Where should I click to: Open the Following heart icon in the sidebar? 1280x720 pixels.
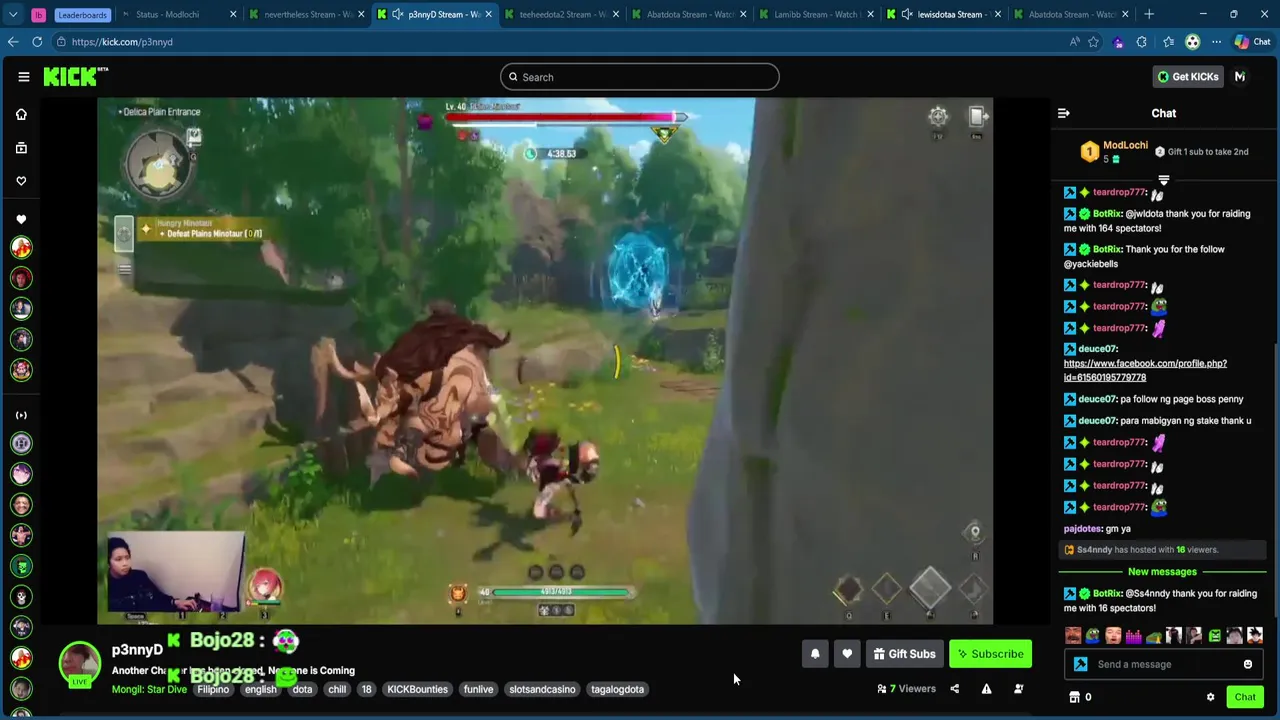pos(21,181)
